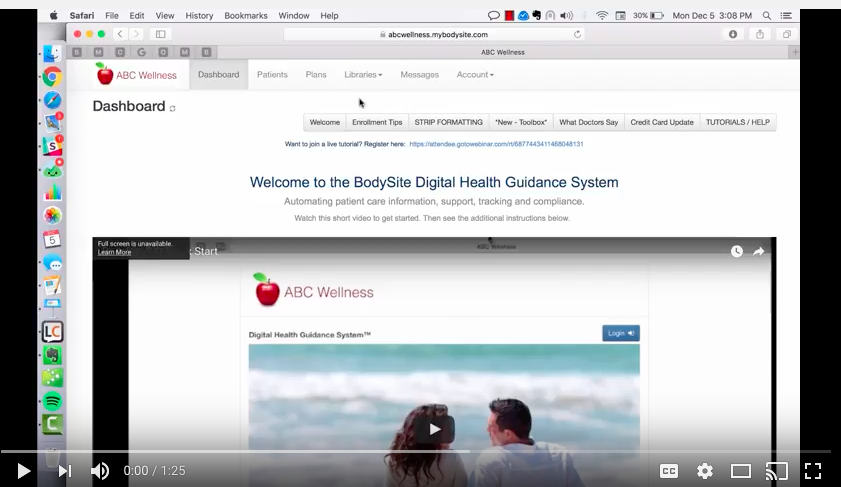Open the Safari menu
Image resolution: width=841 pixels, height=487 pixels.
click(x=82, y=16)
